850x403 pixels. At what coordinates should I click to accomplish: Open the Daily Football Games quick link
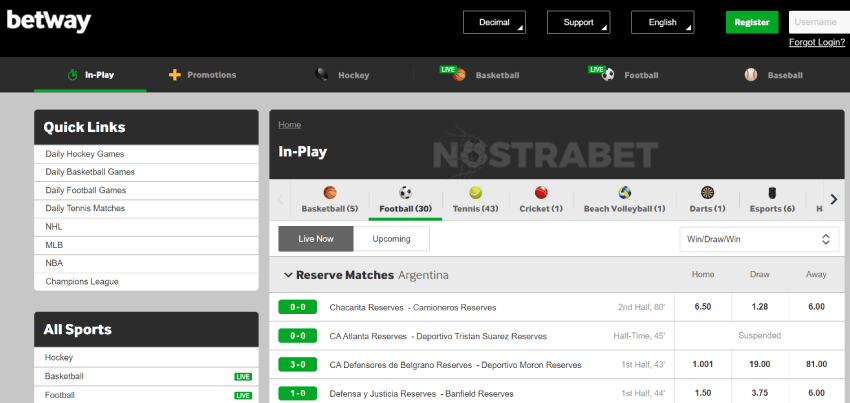[146, 190]
